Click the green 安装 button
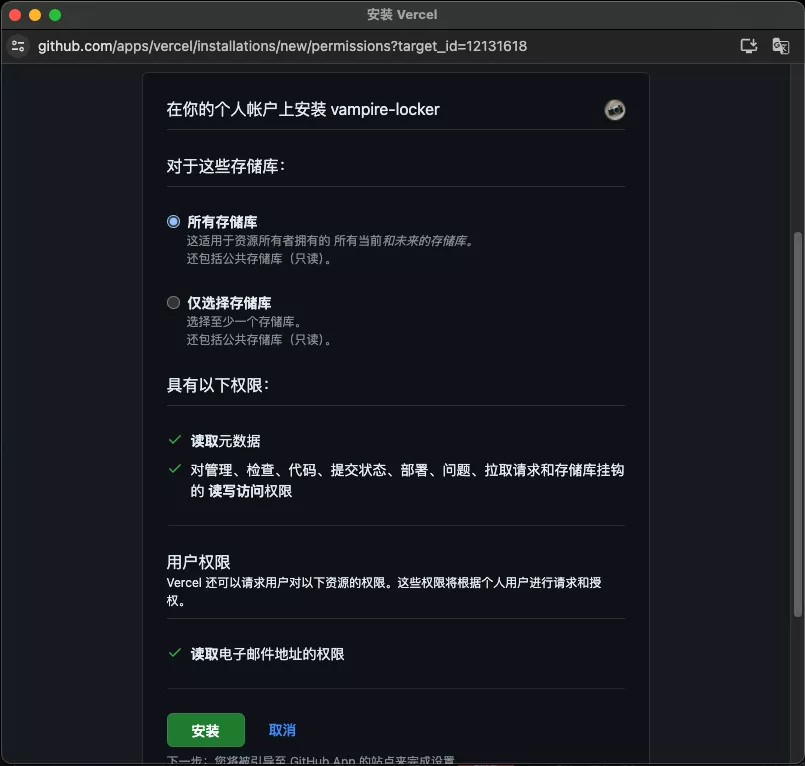Viewport: 805px width, 766px height. point(205,730)
